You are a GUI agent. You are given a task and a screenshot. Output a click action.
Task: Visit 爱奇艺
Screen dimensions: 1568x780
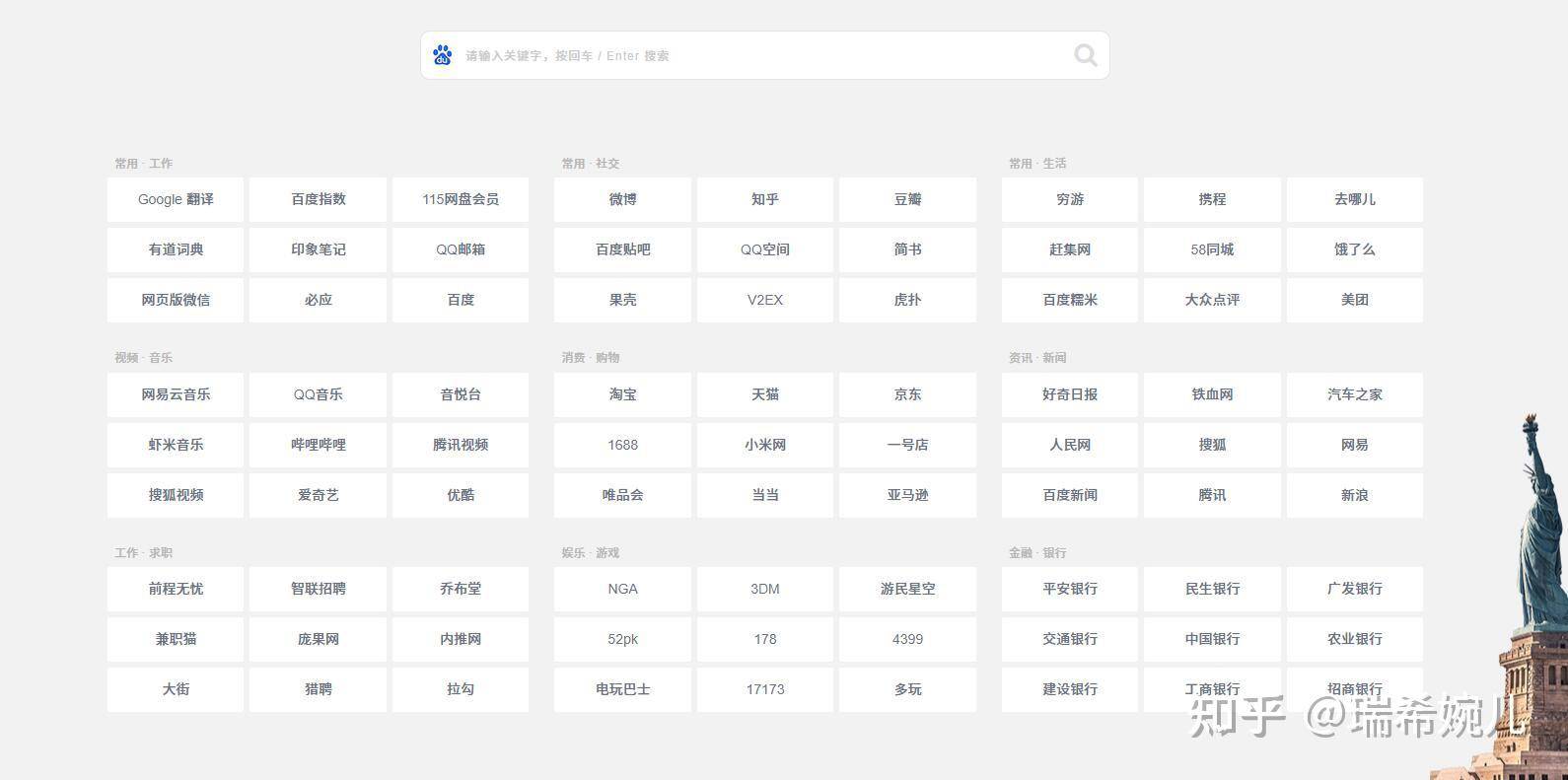coord(318,495)
